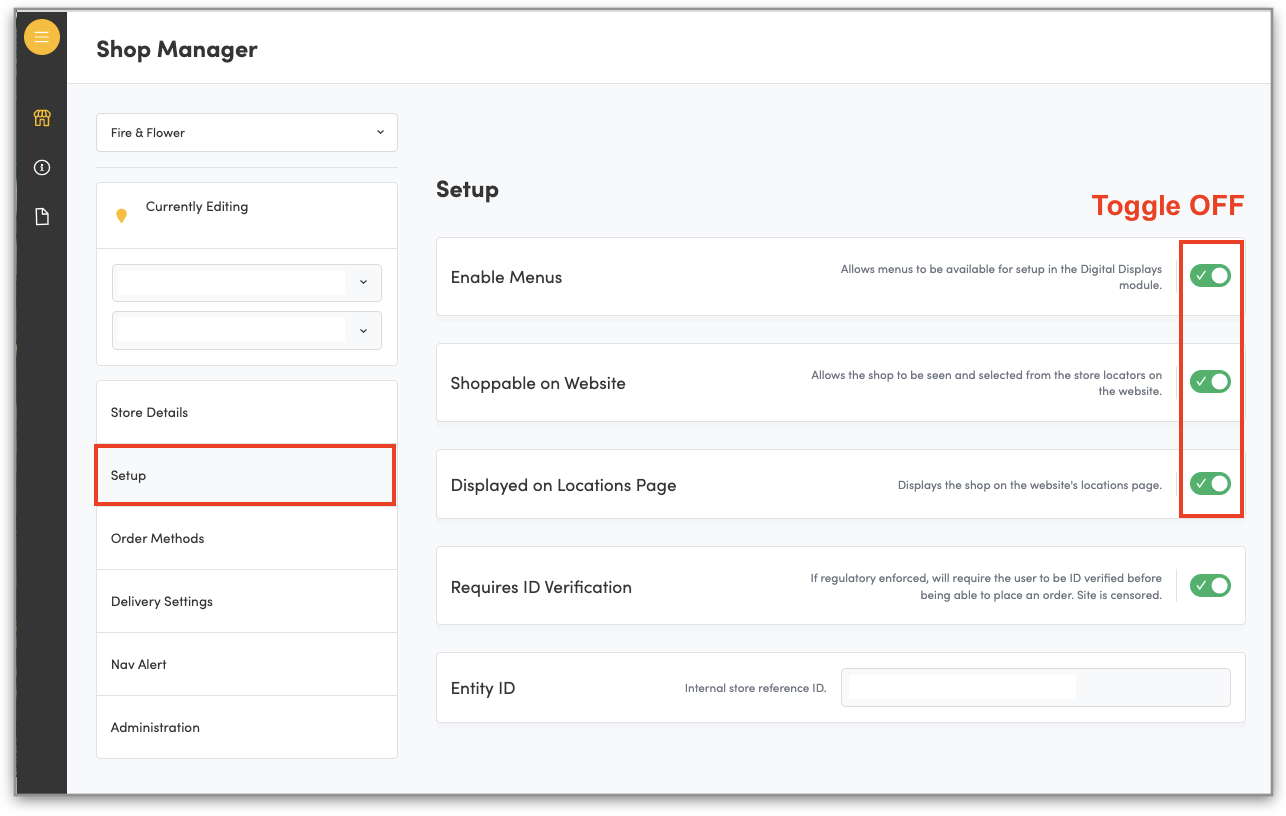Screen dimensions: 1286x816
Task: Open second Currently Editing dropdown
Action: [247, 331]
